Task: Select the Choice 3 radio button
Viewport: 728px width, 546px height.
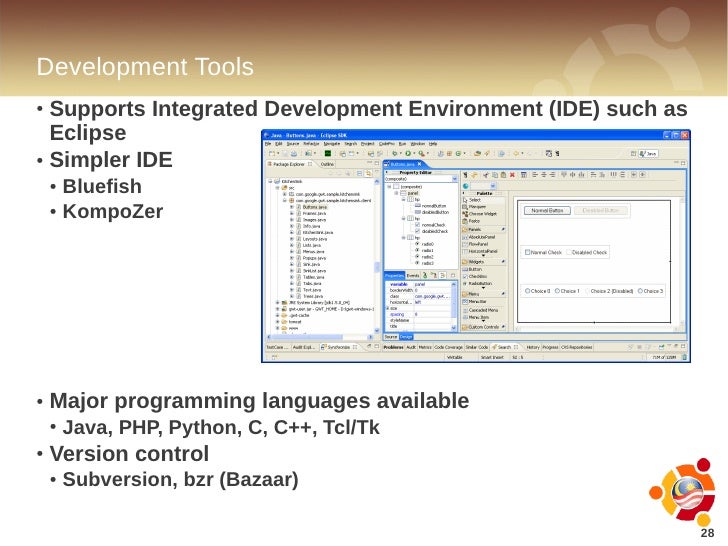Action: [640, 291]
